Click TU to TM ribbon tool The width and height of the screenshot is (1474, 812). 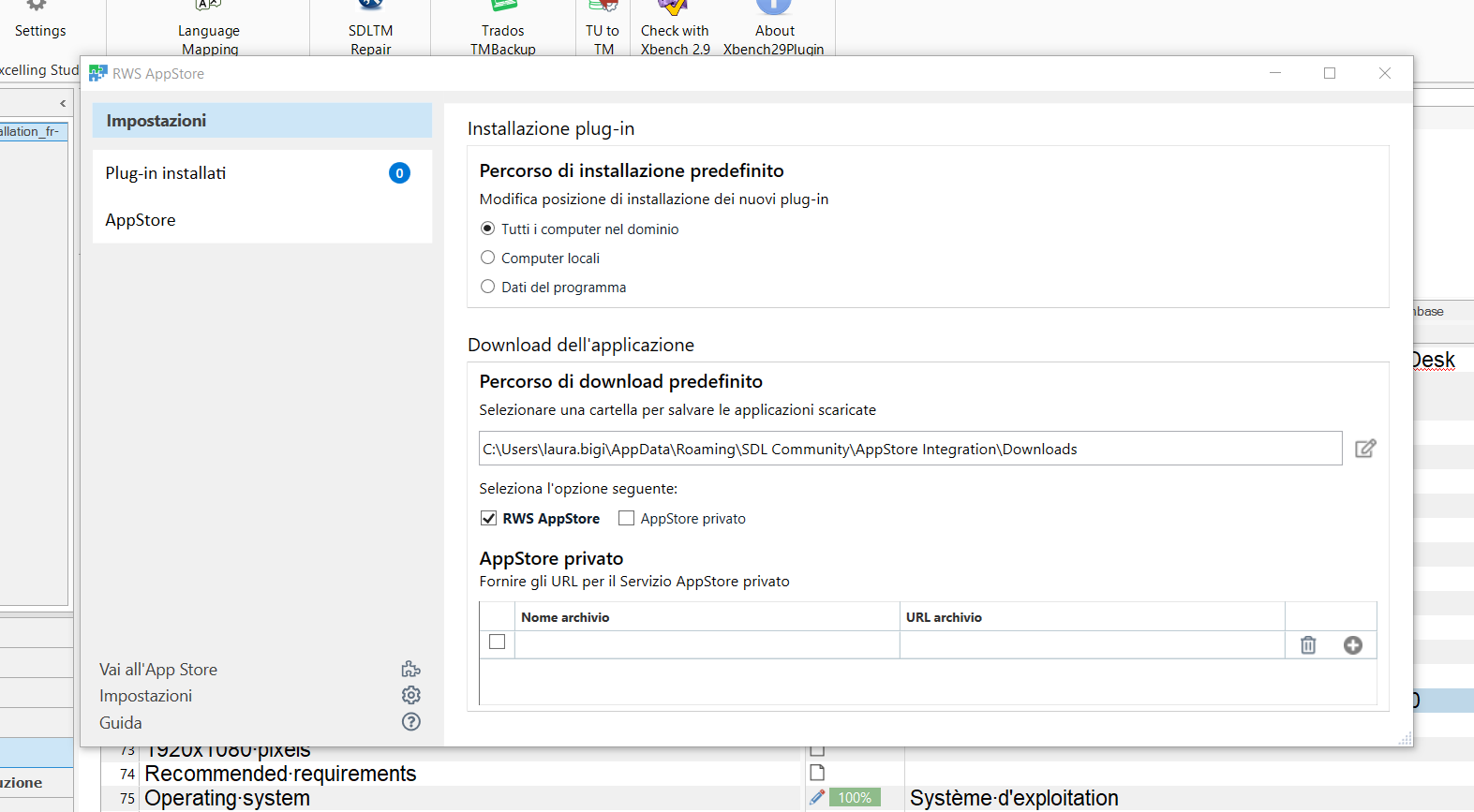603,28
